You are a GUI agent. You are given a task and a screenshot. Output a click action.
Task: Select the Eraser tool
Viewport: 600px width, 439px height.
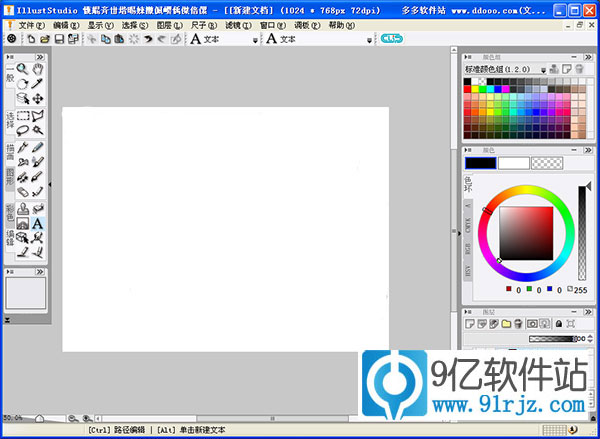[23, 191]
